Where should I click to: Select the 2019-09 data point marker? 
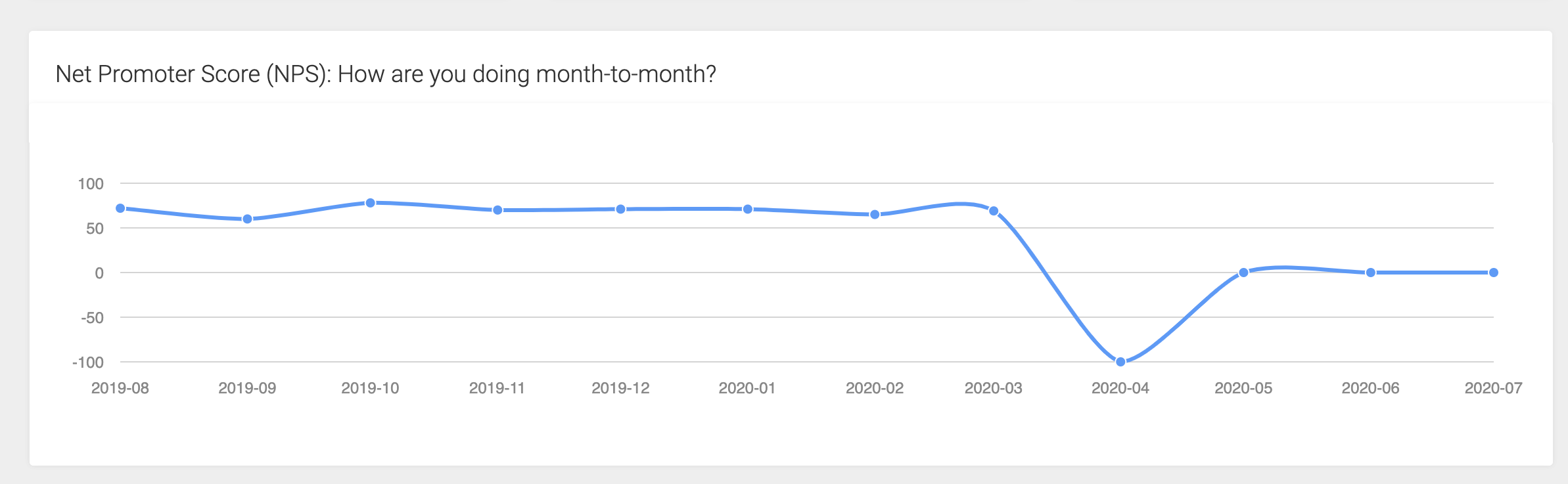(248, 219)
